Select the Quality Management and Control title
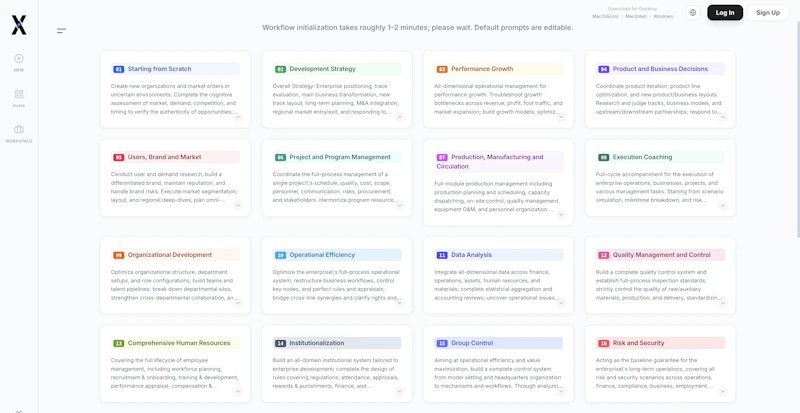 coord(662,255)
